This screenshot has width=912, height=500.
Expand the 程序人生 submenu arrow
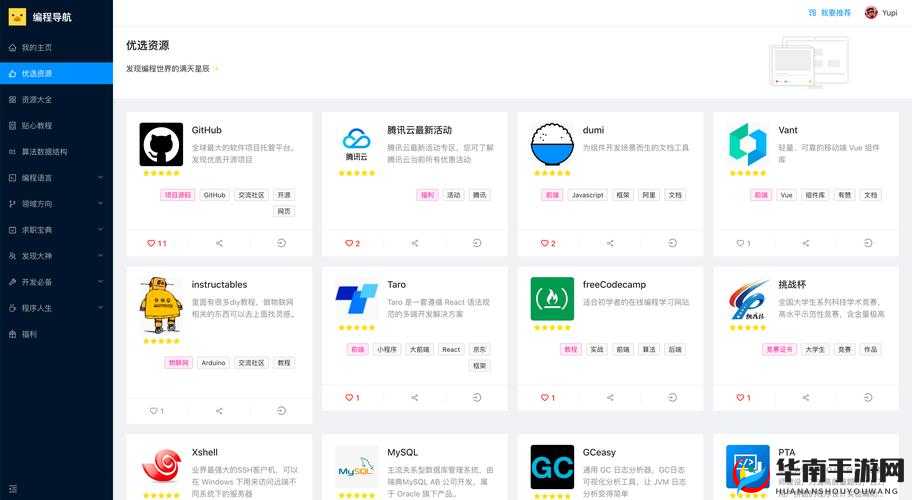coord(100,308)
